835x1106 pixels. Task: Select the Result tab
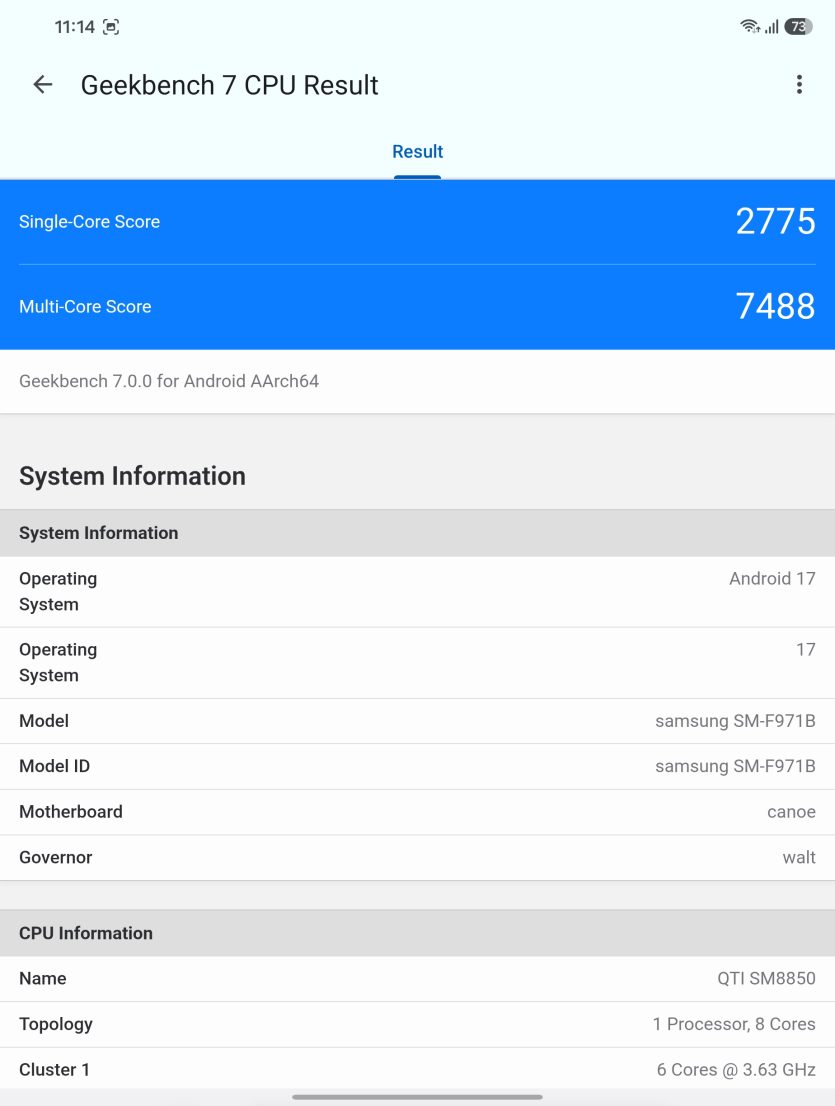[418, 152]
